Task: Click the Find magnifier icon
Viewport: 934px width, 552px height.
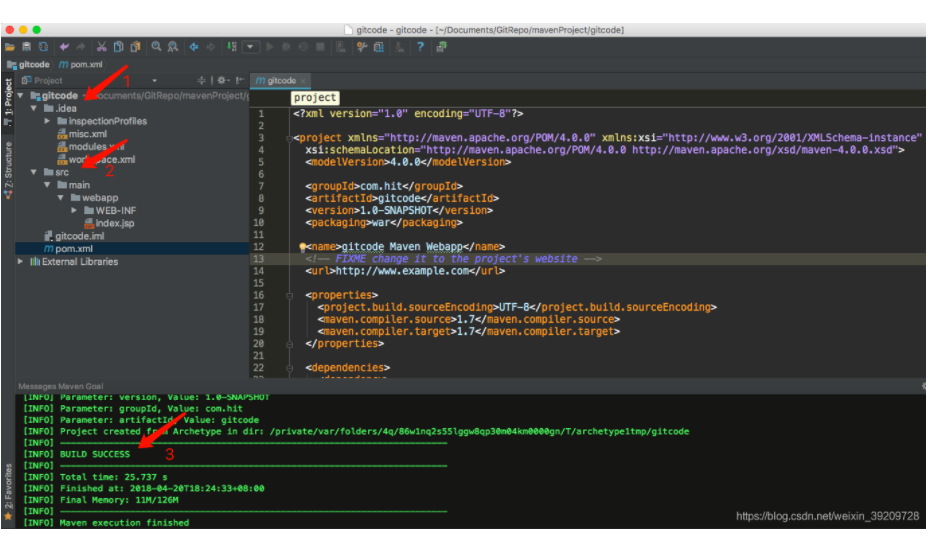Action: click(x=157, y=47)
